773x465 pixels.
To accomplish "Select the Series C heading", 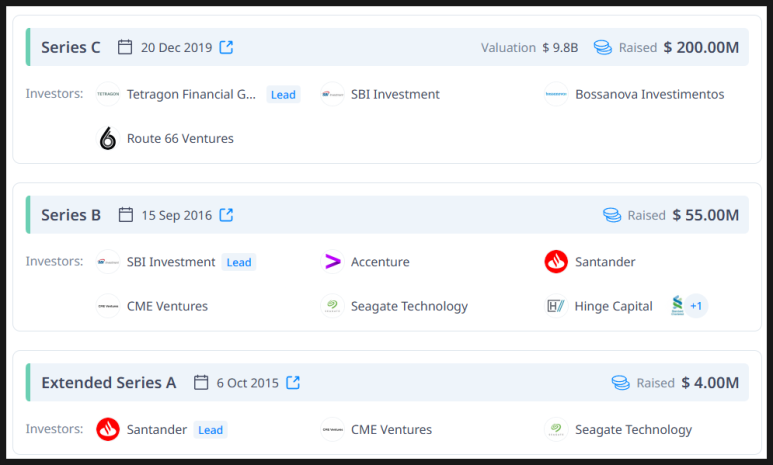I will click(x=70, y=47).
